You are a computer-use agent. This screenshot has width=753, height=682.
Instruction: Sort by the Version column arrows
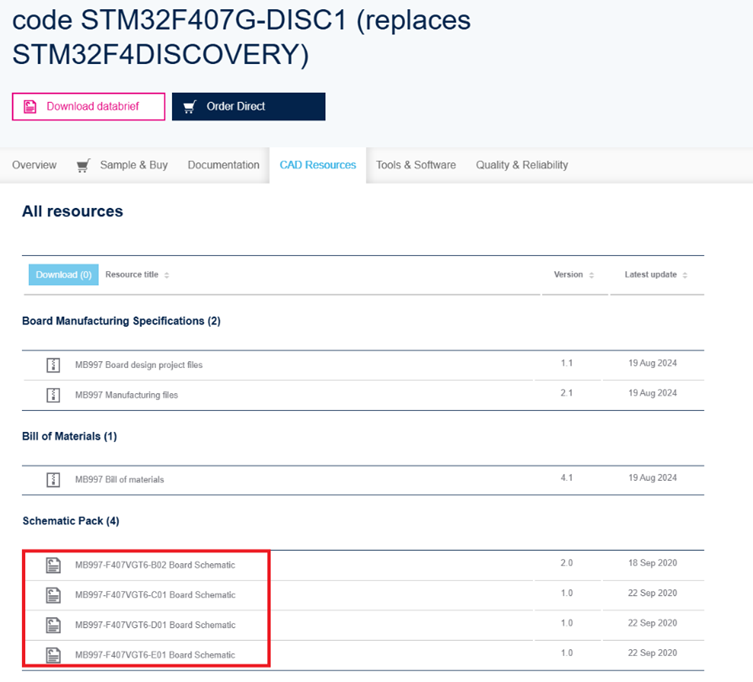coord(592,275)
